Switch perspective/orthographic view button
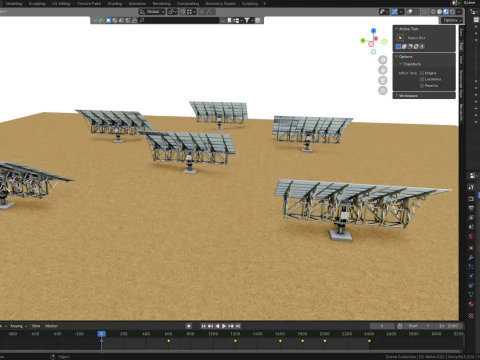This screenshot has height=360, width=480. pyautogui.click(x=383, y=91)
